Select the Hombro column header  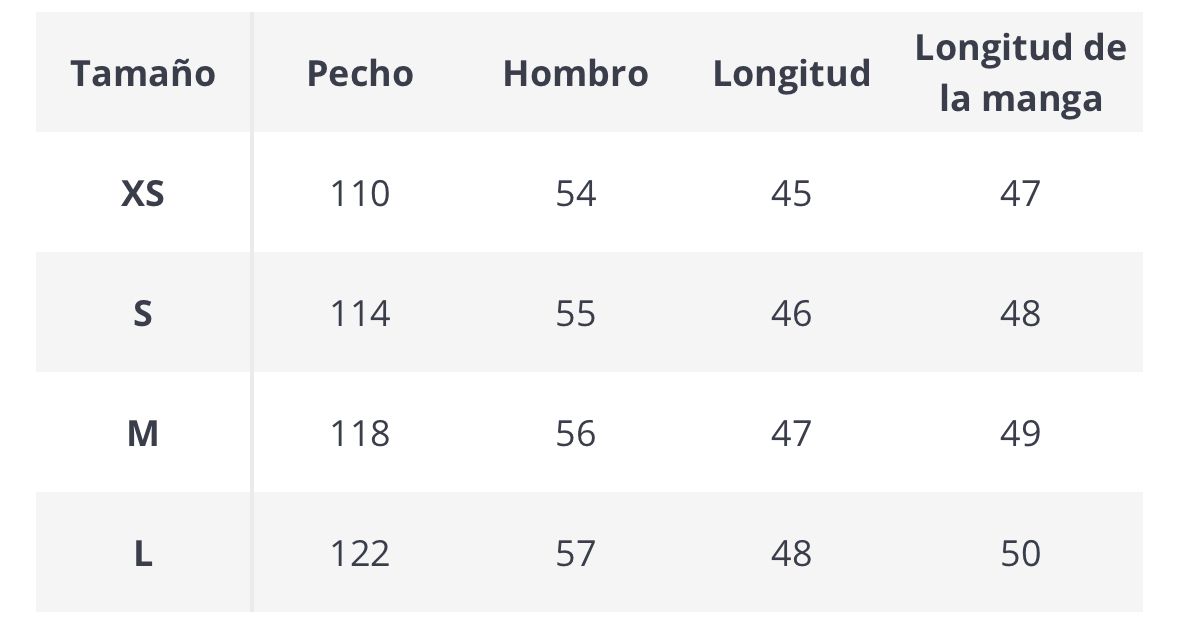pyautogui.click(x=575, y=74)
